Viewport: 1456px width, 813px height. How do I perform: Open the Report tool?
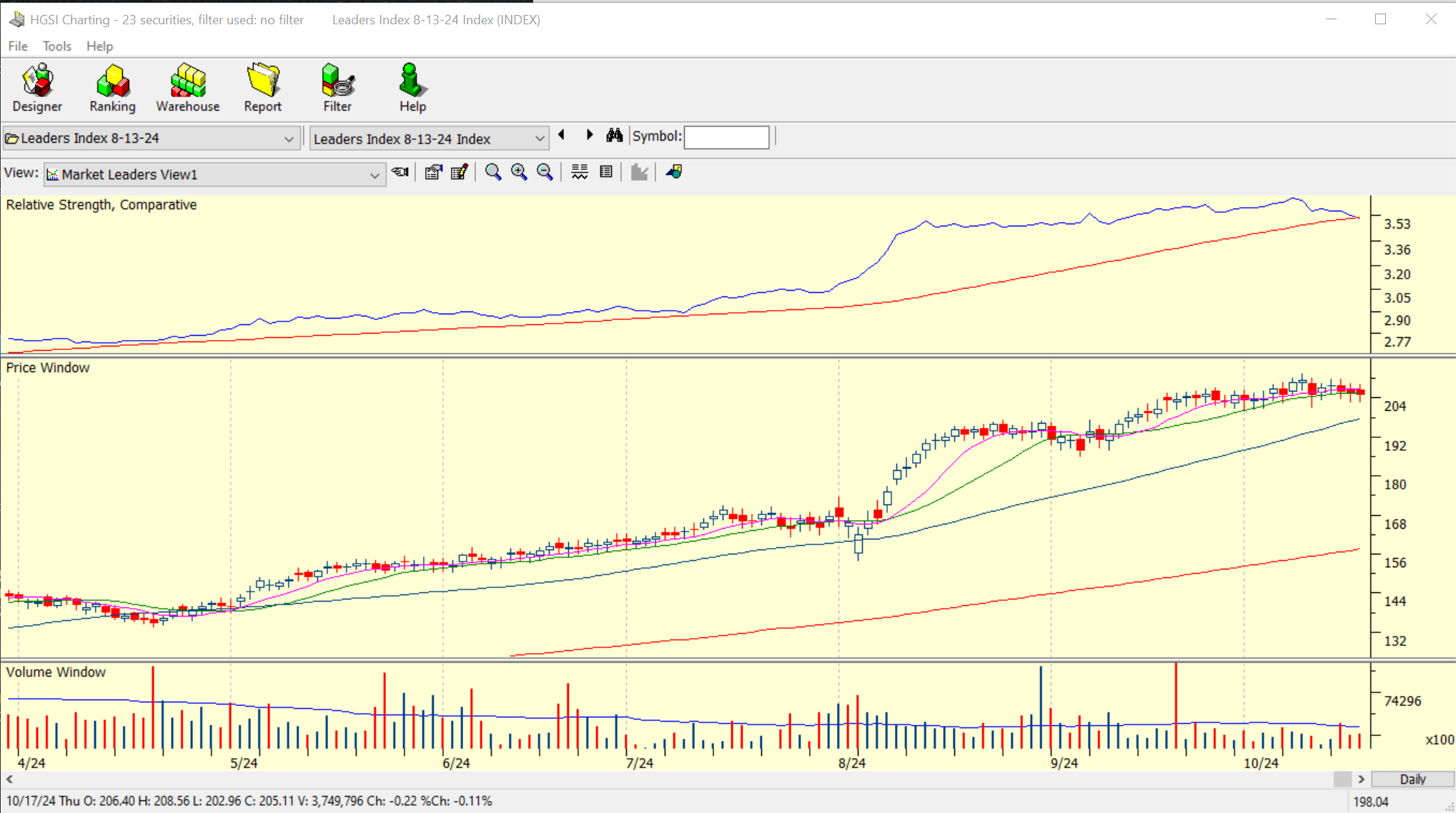[x=262, y=89]
